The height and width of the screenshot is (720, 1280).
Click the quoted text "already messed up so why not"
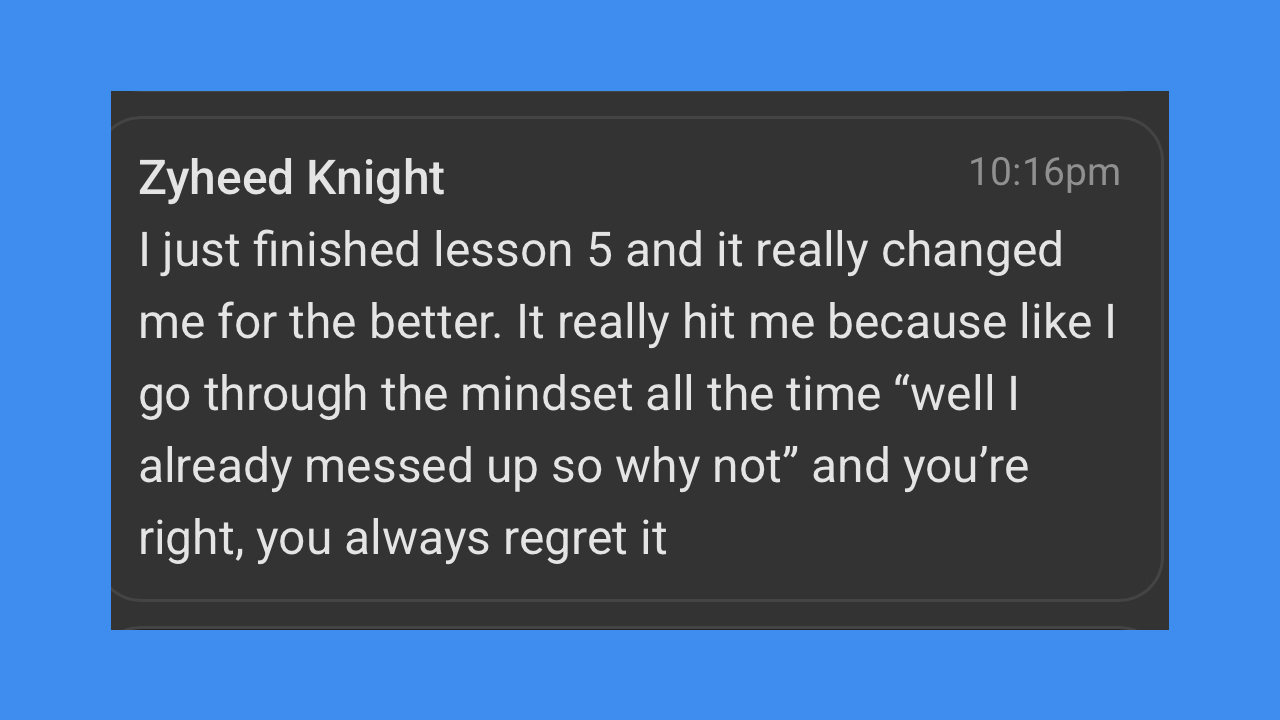click(461, 468)
